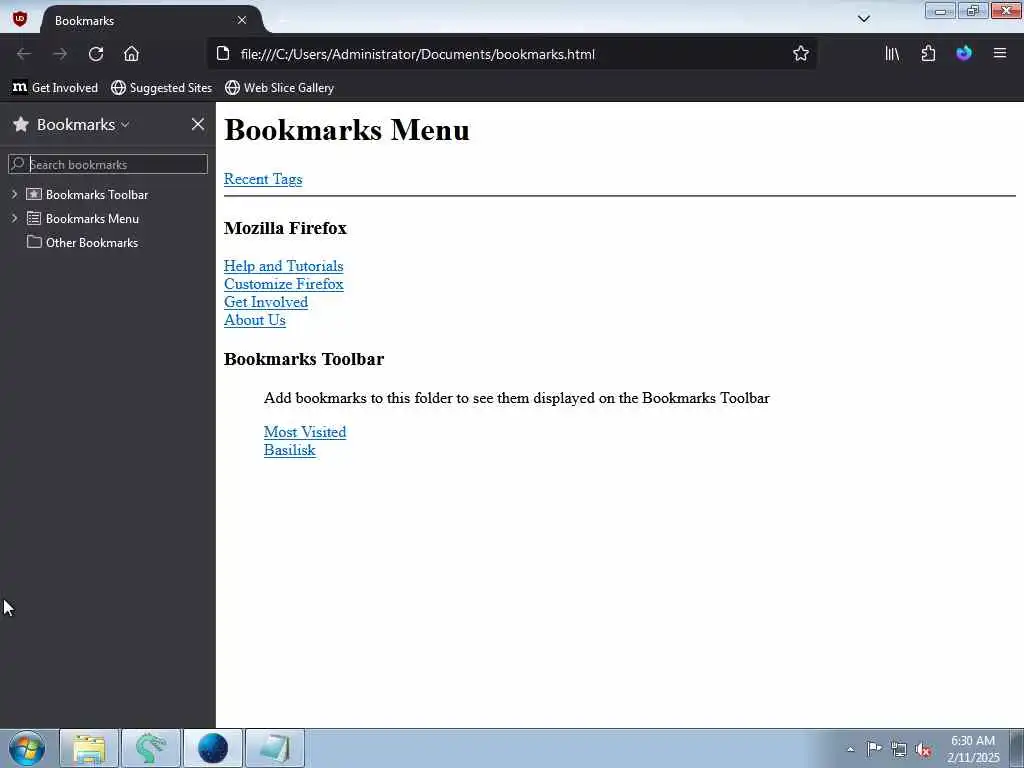Open the dragon icon app in taskbar

click(x=151, y=748)
